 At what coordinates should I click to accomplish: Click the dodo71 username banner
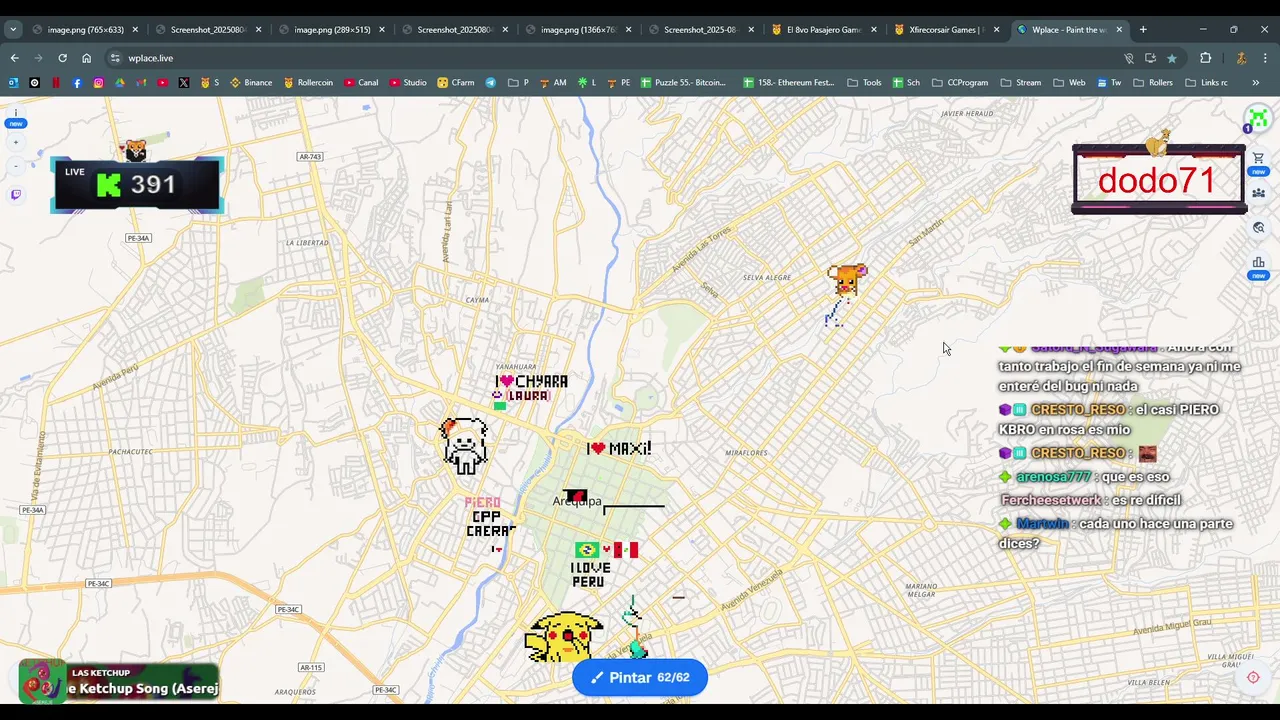pos(1158,181)
